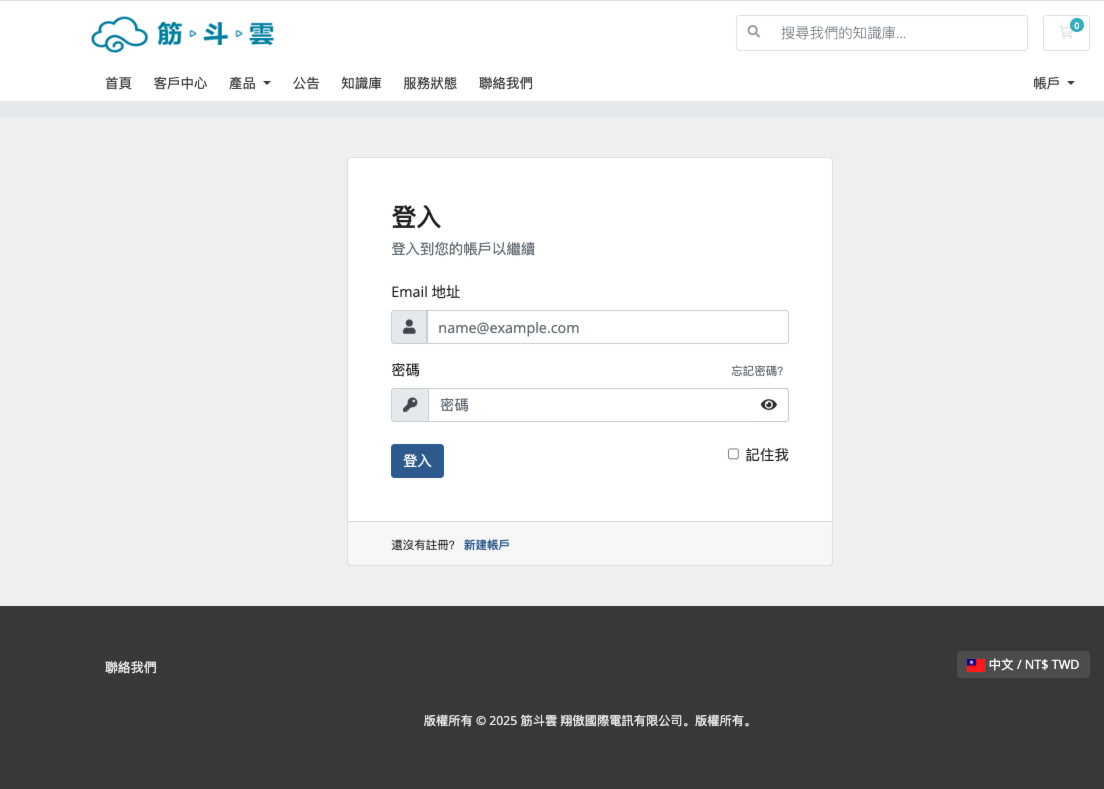
Task: Click the user icon beside Email field
Action: (x=409, y=327)
